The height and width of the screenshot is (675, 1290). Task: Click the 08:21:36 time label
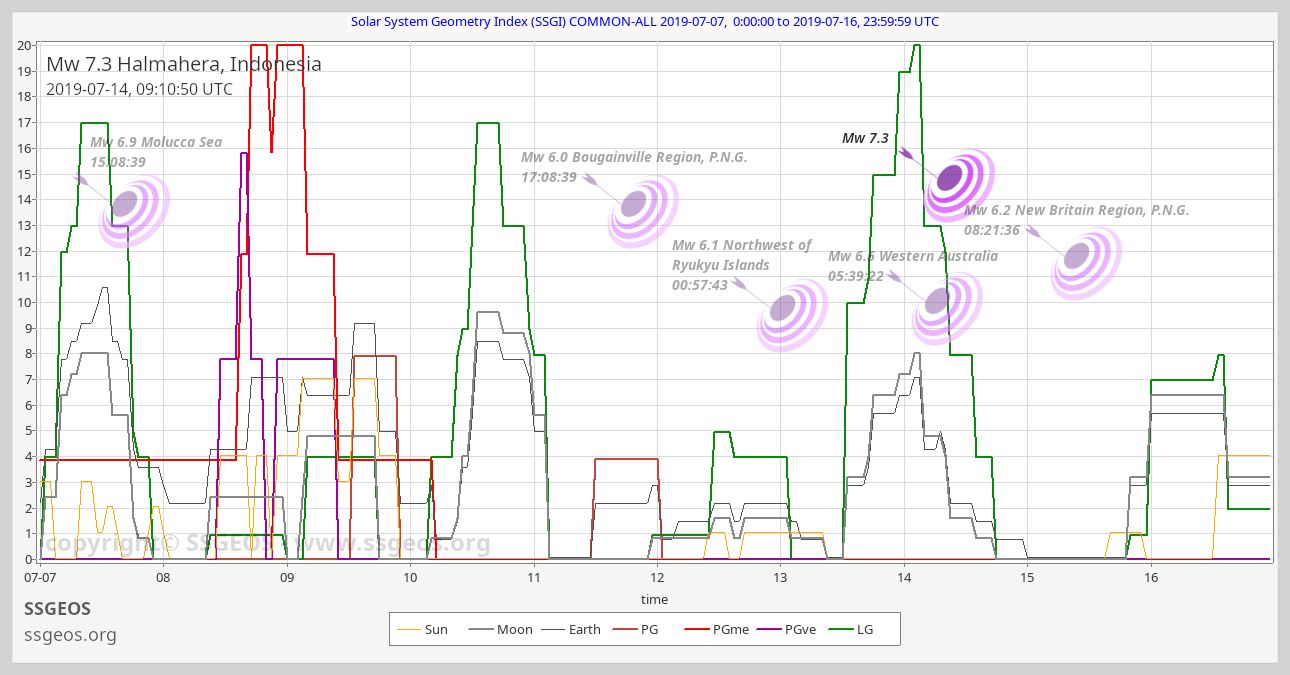[992, 230]
